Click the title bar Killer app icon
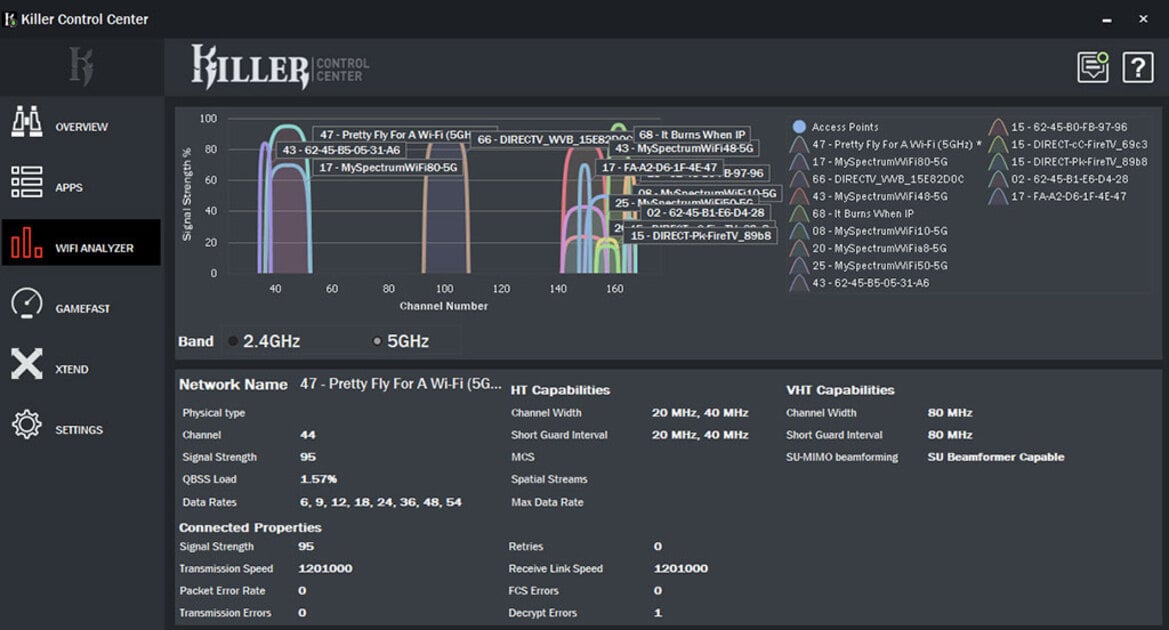This screenshot has width=1169, height=630. pos(10,19)
